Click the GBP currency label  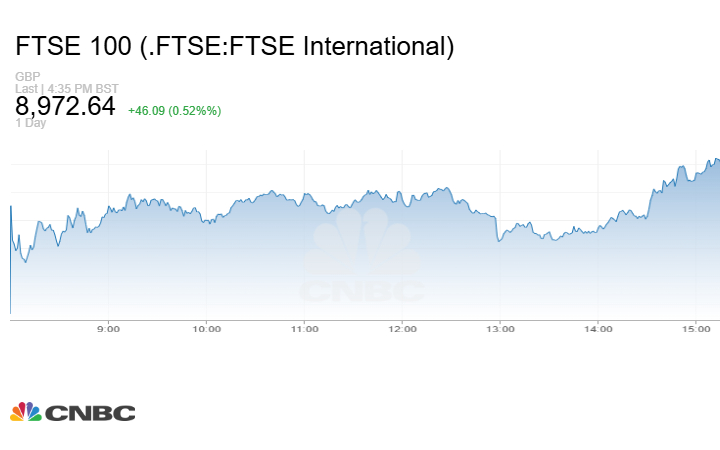tap(27, 76)
